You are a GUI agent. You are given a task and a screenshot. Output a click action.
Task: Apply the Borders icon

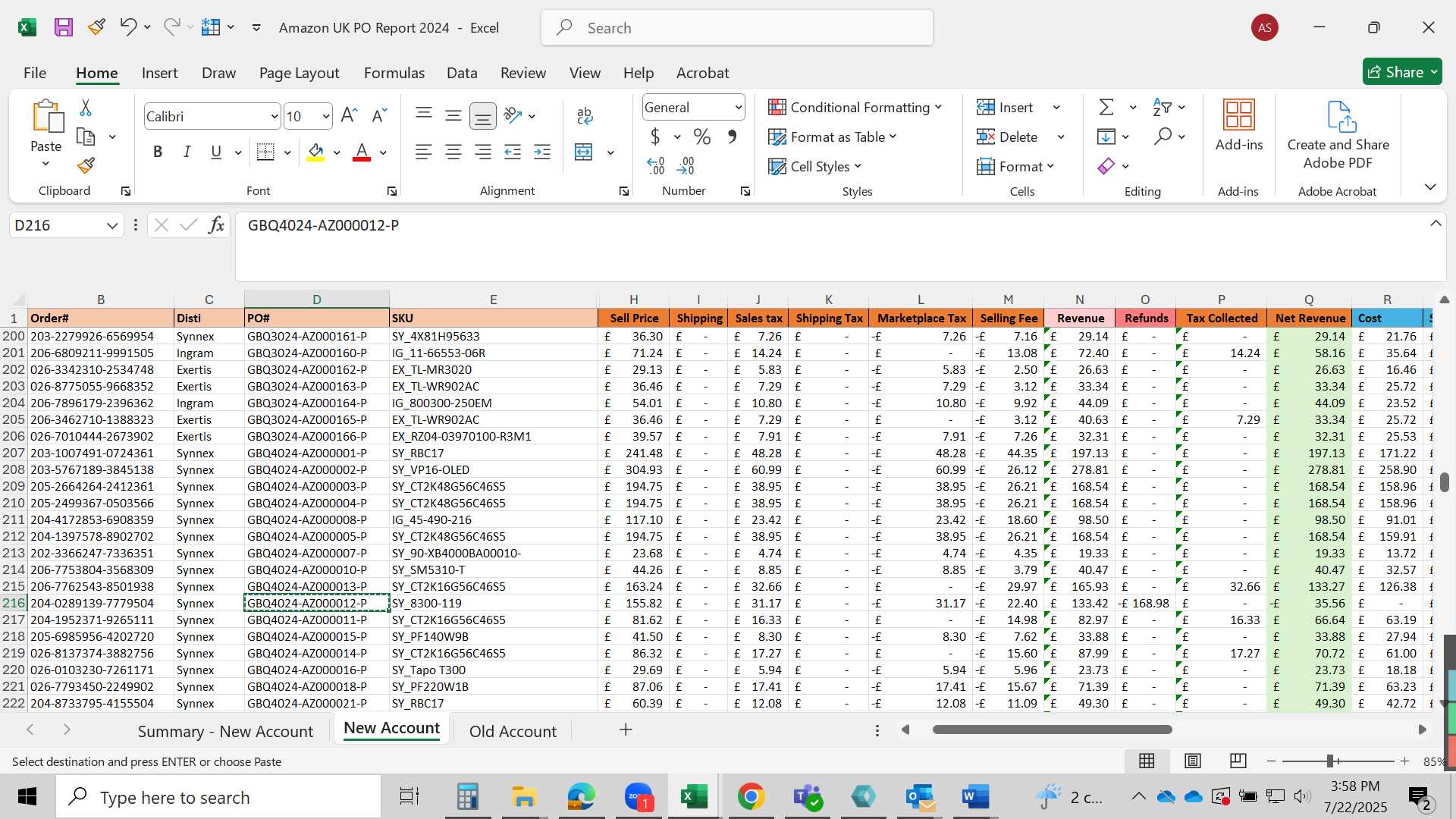[x=265, y=152]
